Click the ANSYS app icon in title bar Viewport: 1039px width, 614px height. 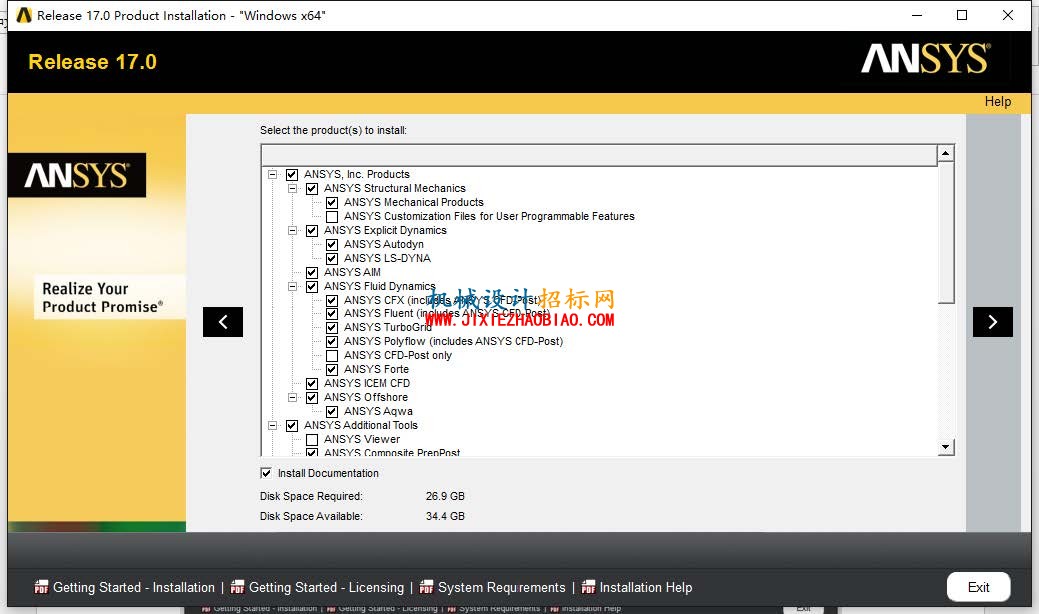(24, 15)
